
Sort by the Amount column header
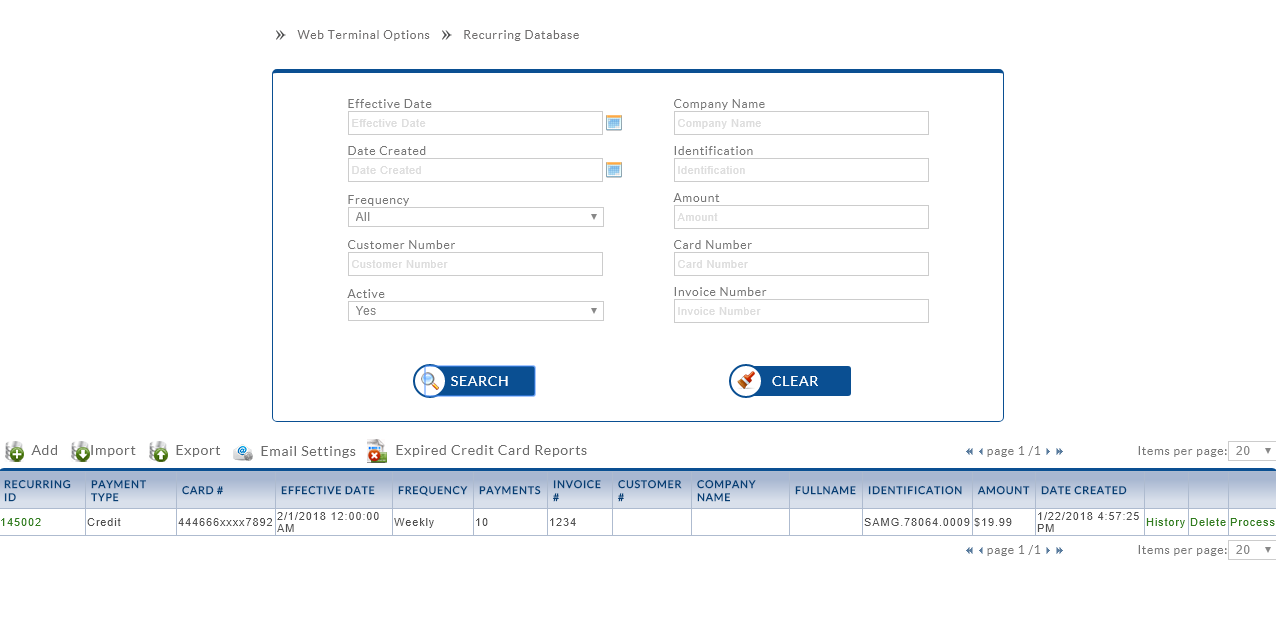point(1003,490)
